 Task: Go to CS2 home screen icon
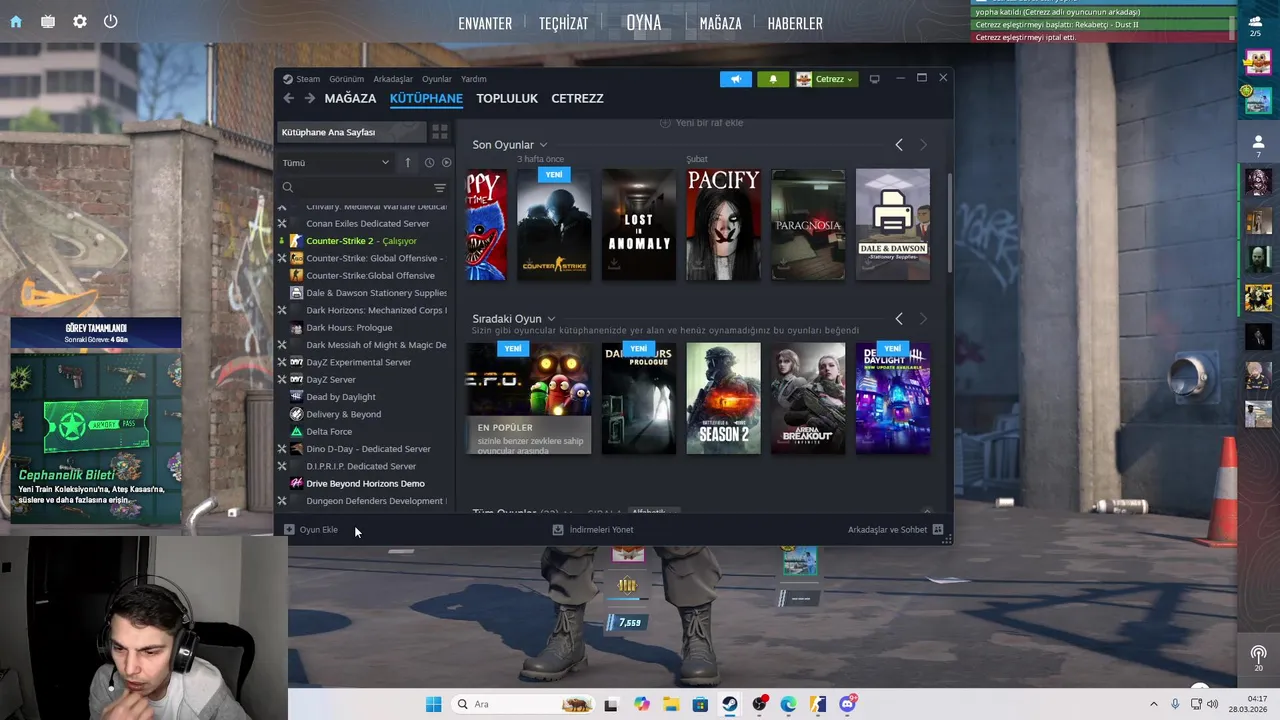point(16,21)
